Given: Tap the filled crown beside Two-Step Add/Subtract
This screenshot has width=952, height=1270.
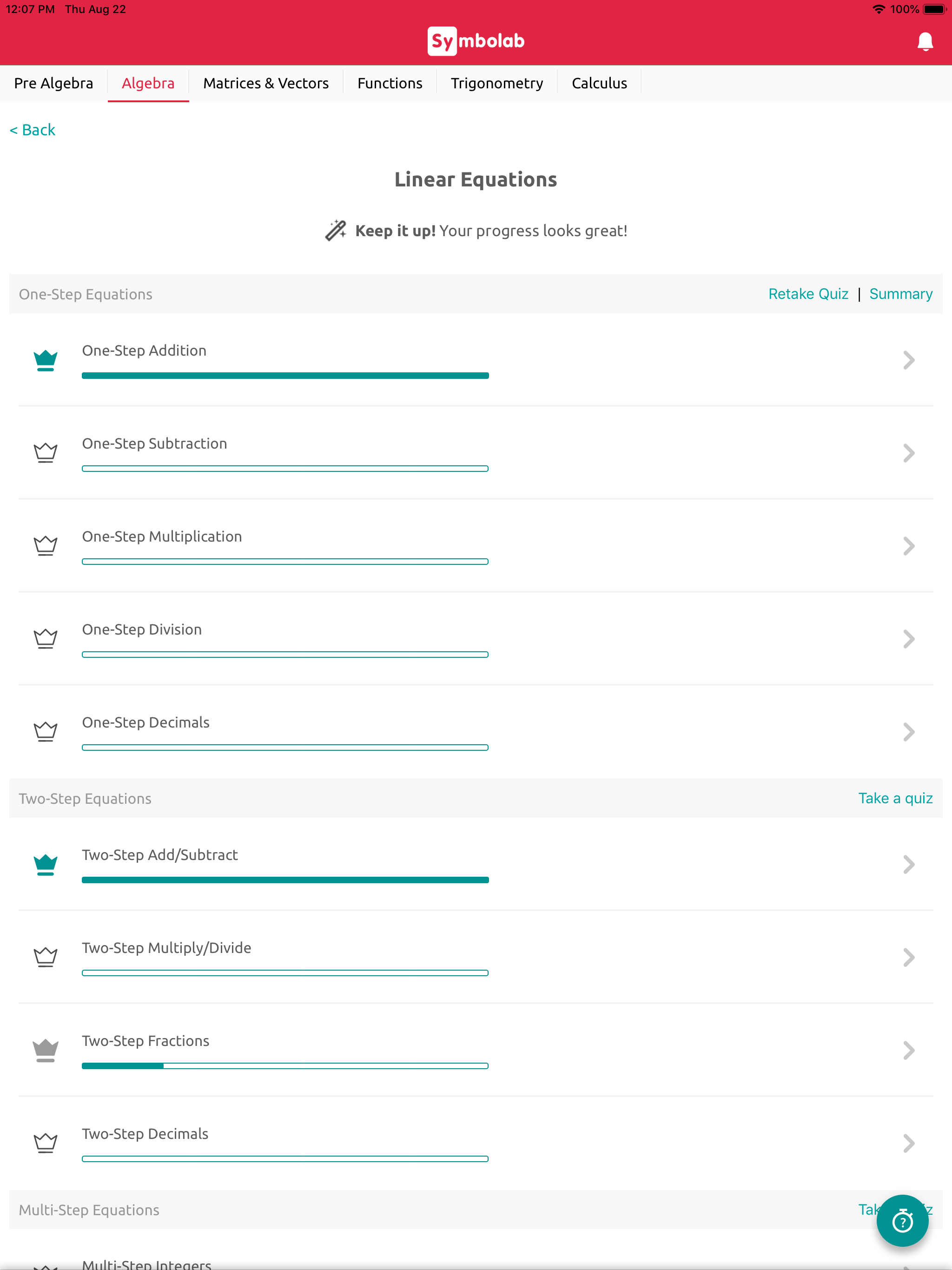Looking at the screenshot, I should (x=46, y=865).
